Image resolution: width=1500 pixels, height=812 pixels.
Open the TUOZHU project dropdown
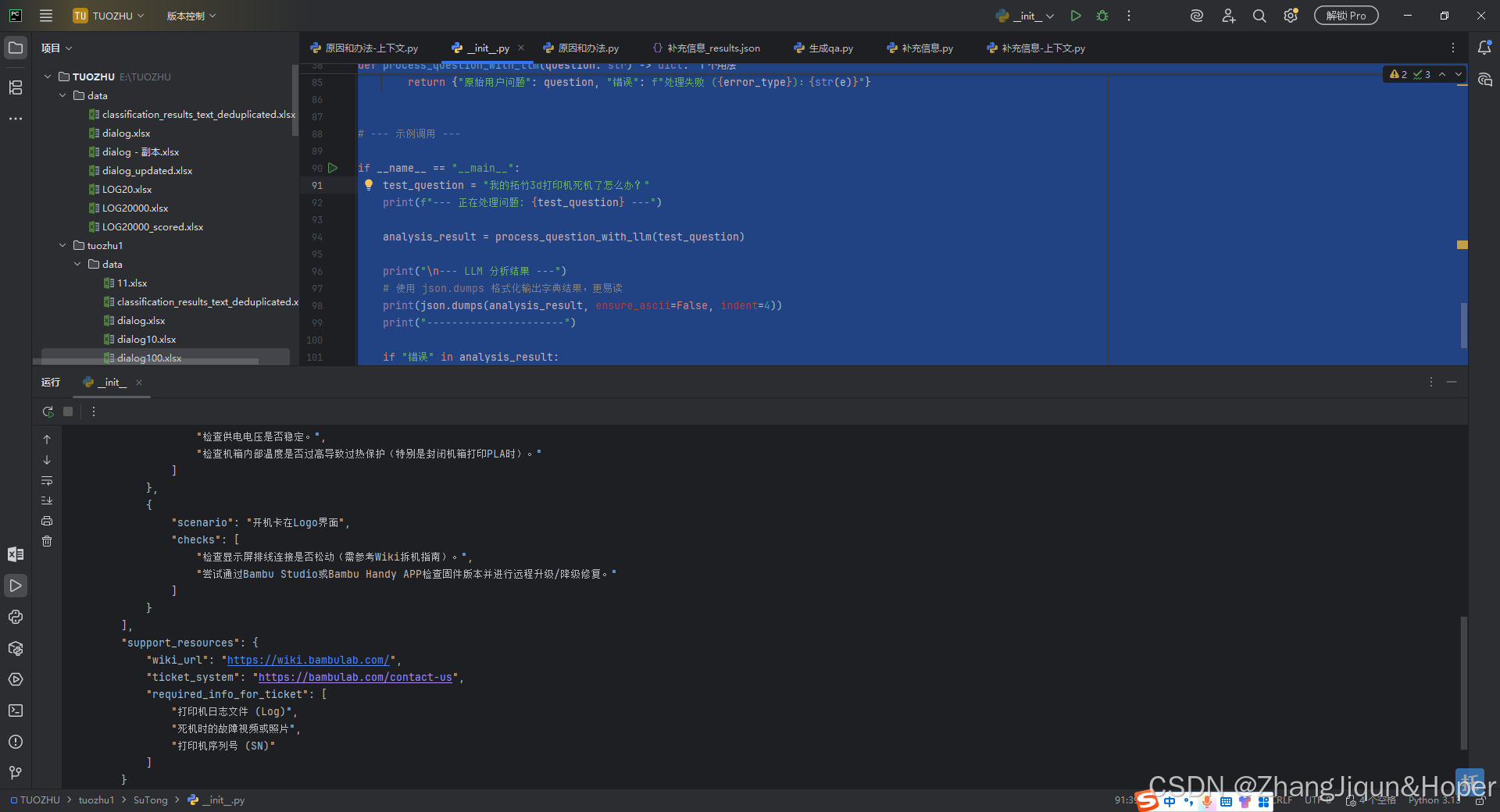tap(109, 16)
